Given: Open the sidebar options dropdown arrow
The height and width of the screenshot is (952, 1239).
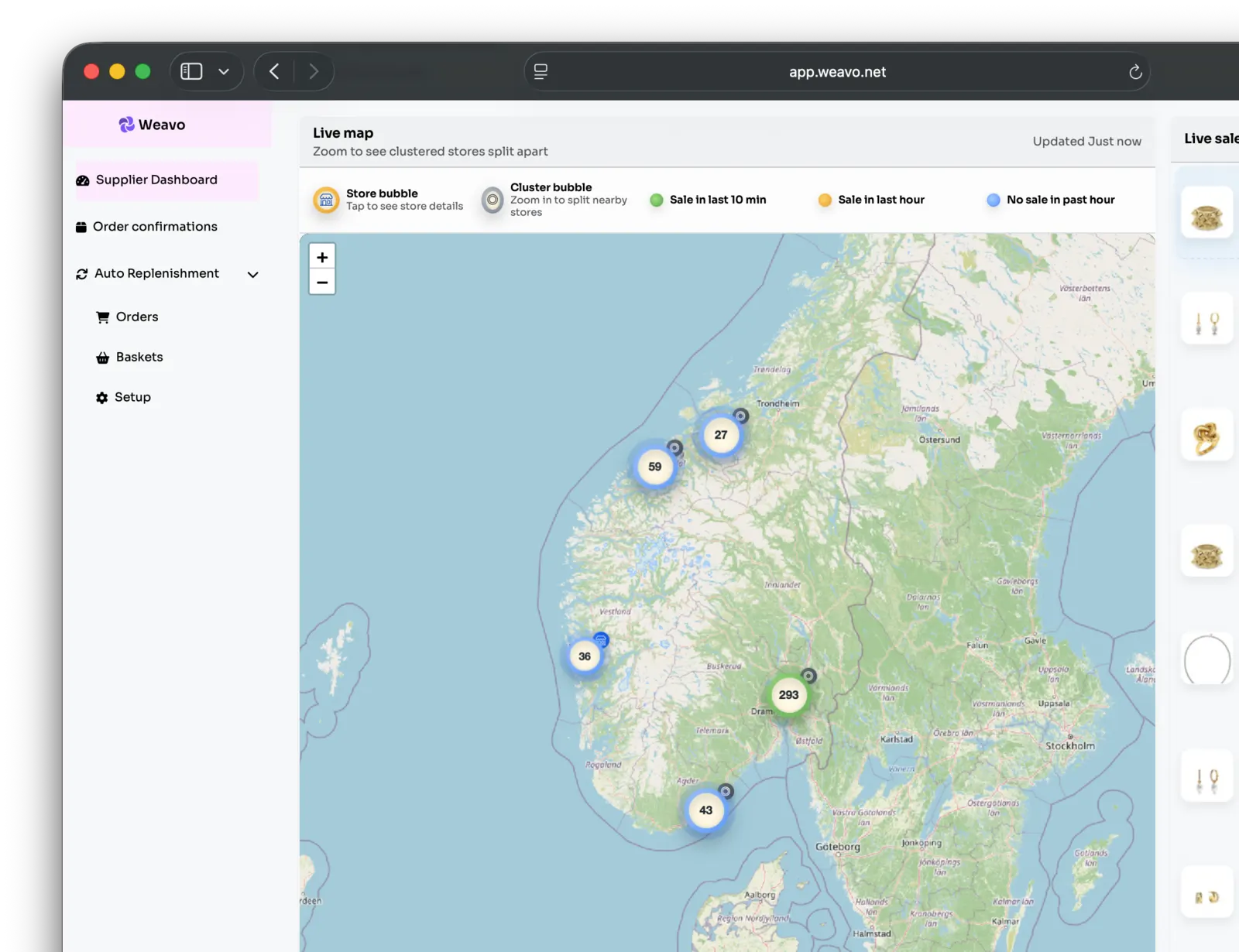Looking at the screenshot, I should pos(224,71).
